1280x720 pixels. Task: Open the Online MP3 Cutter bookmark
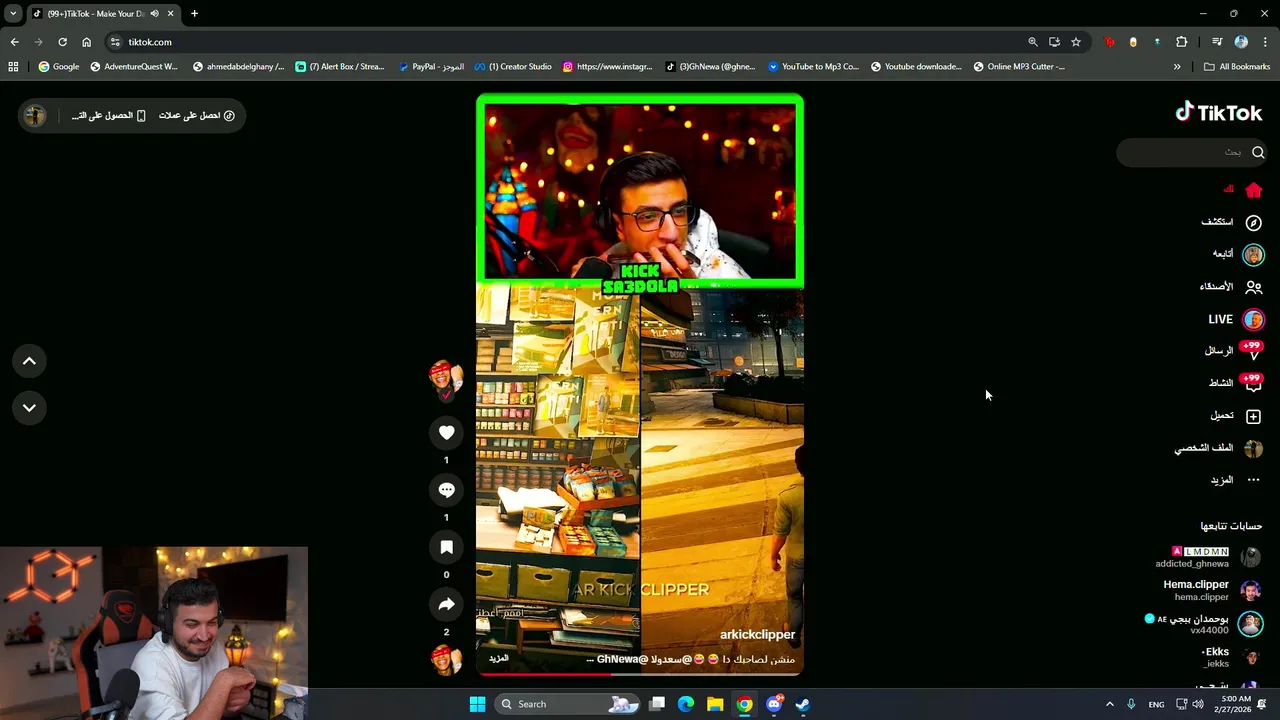(x=1019, y=67)
